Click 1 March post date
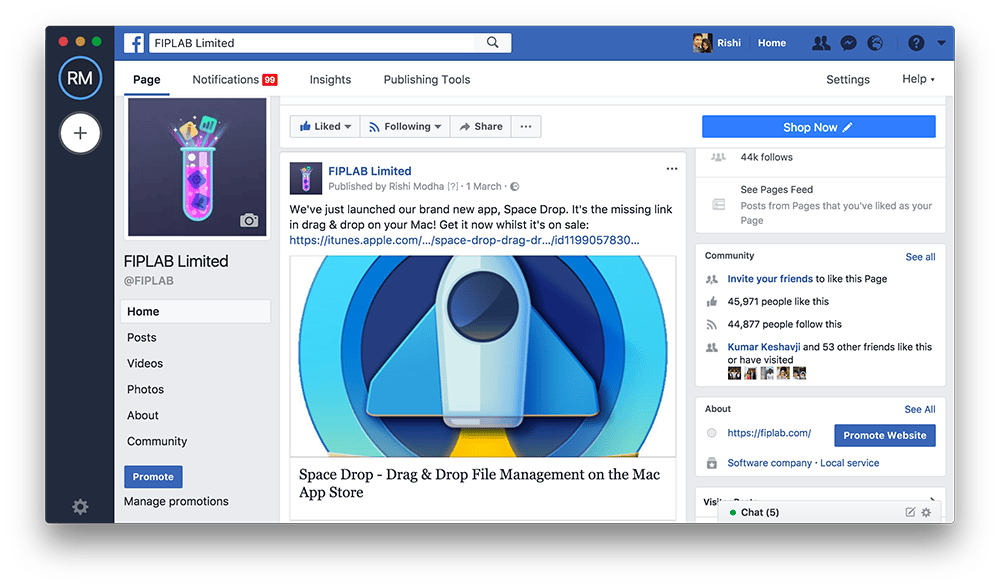 [x=483, y=186]
